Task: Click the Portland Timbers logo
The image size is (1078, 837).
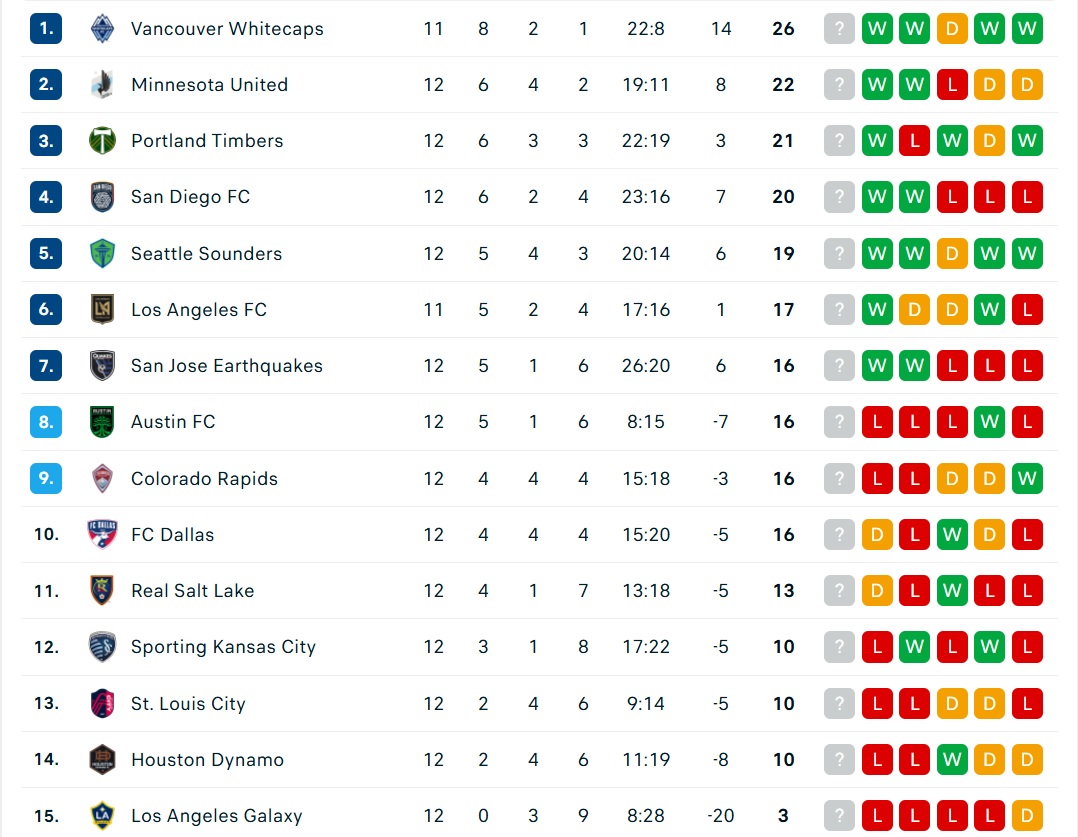Action: pos(102,140)
